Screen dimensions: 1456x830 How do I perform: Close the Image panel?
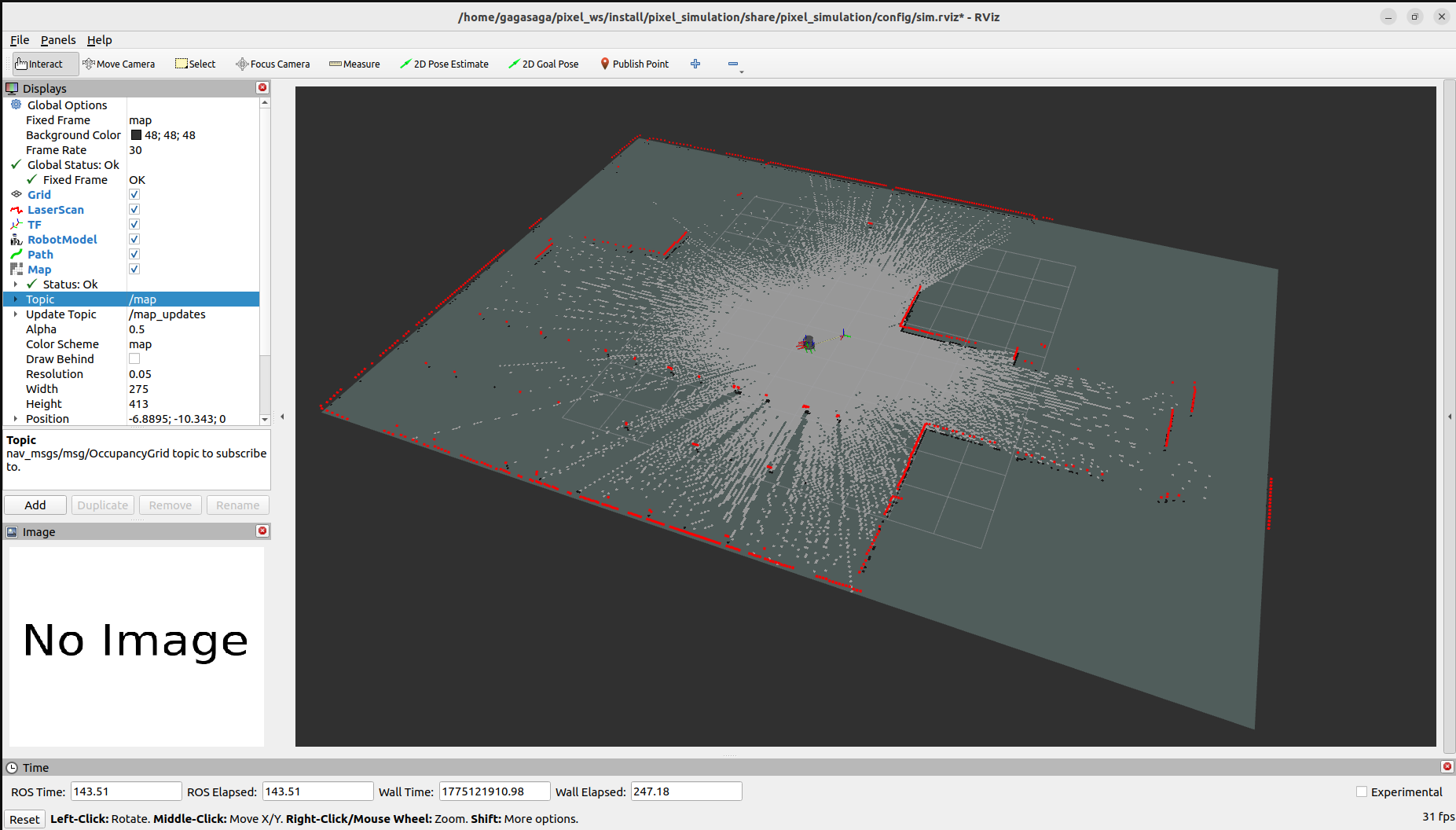tap(262, 531)
